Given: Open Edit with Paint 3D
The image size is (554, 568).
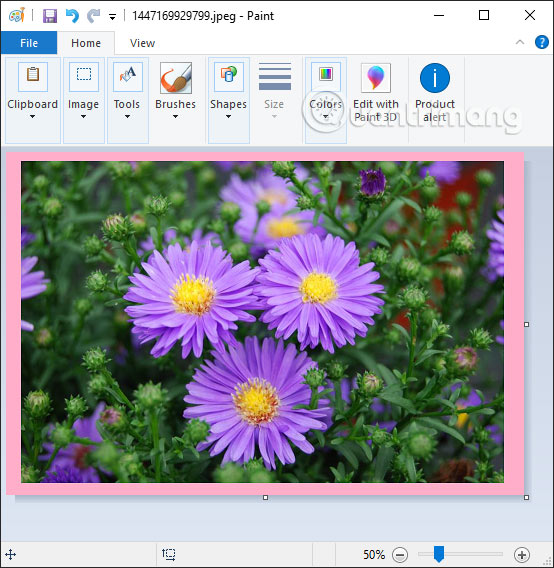Looking at the screenshot, I should pyautogui.click(x=376, y=93).
